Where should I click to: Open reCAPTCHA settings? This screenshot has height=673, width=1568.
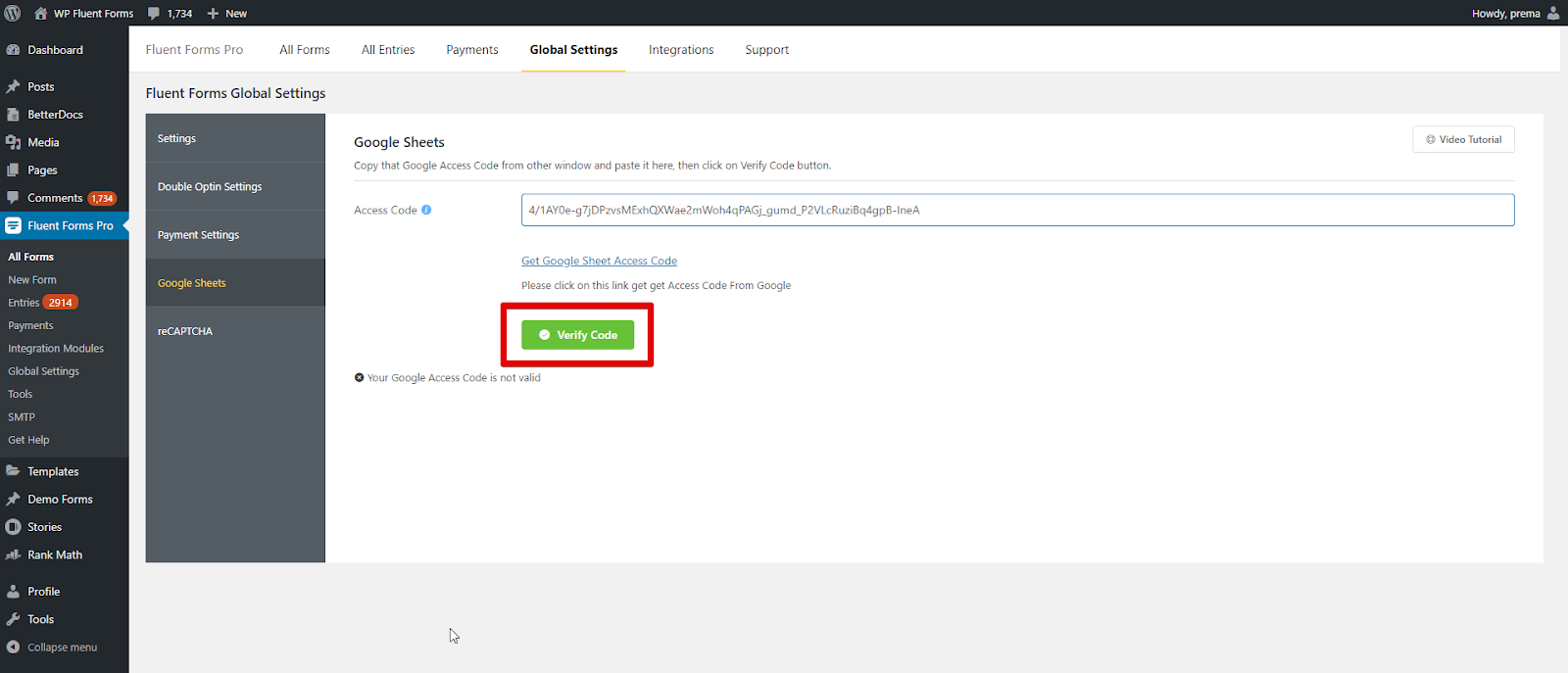click(x=235, y=331)
